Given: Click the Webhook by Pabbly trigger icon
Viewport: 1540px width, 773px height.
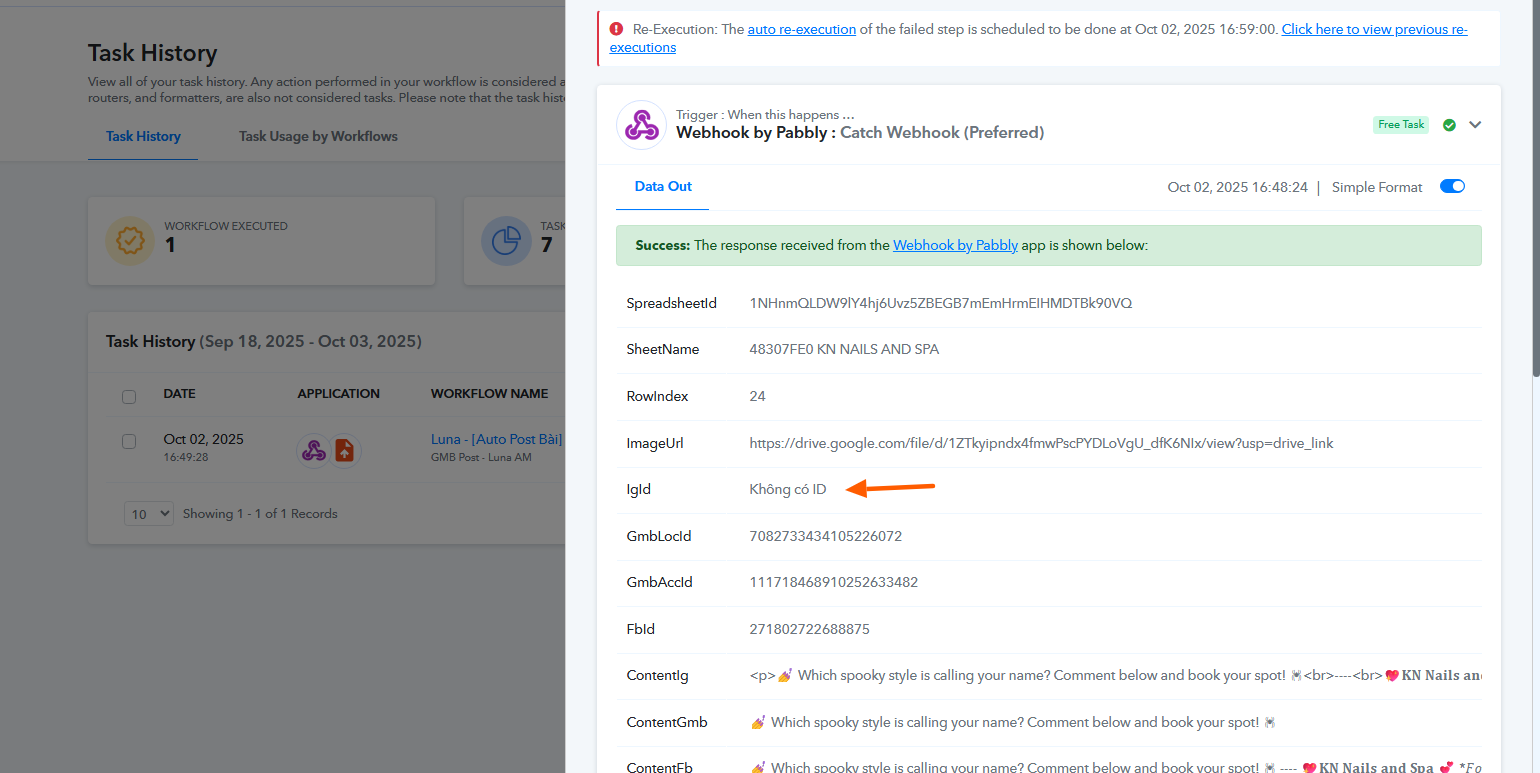Looking at the screenshot, I should point(641,125).
